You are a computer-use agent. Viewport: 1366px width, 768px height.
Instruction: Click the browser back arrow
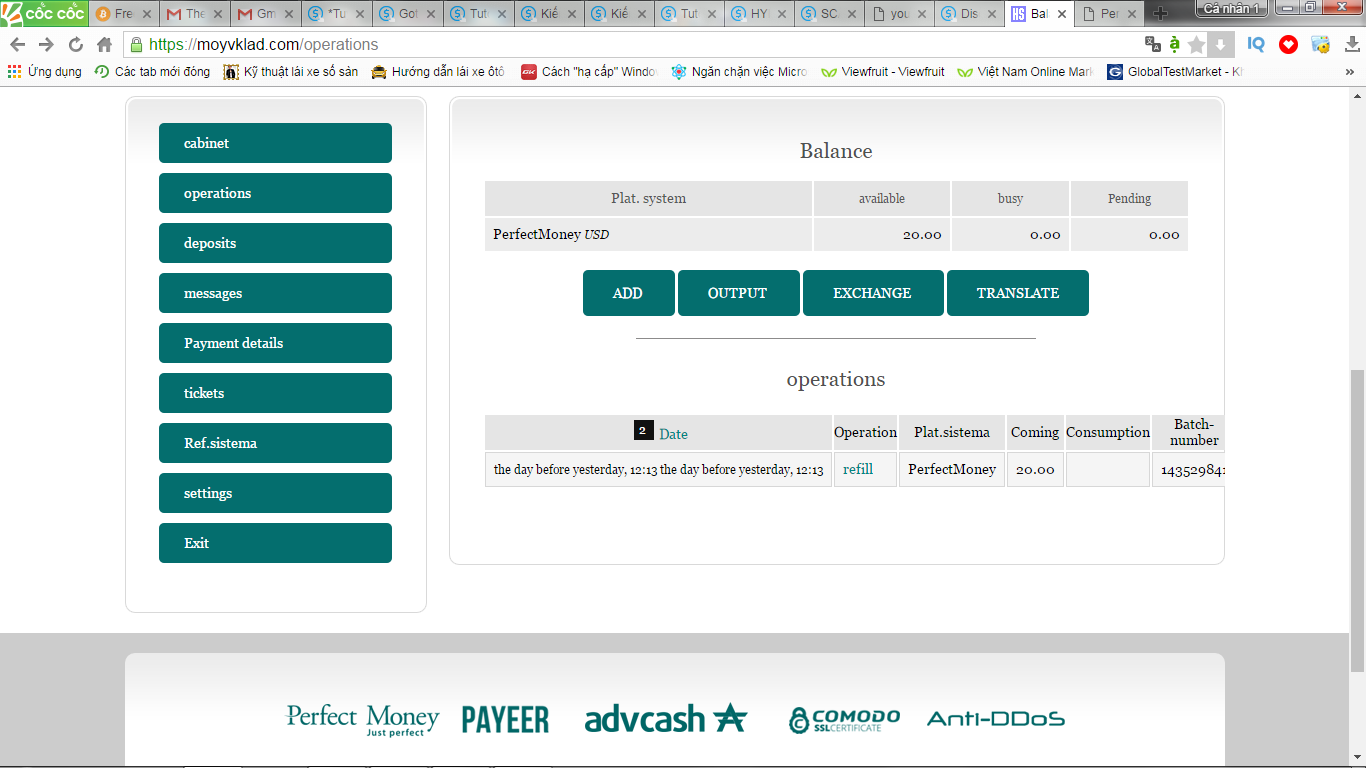[18, 45]
